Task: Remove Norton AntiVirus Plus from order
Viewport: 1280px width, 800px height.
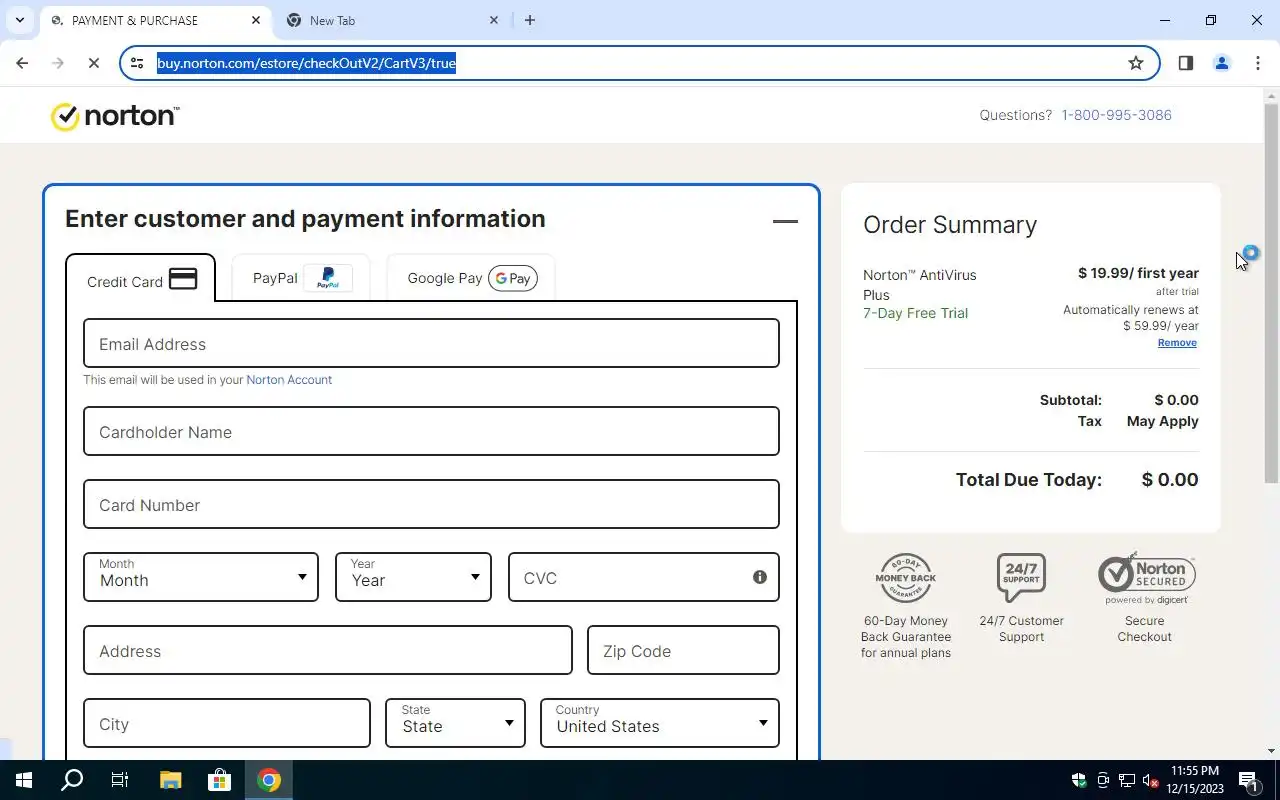Action: (1177, 343)
